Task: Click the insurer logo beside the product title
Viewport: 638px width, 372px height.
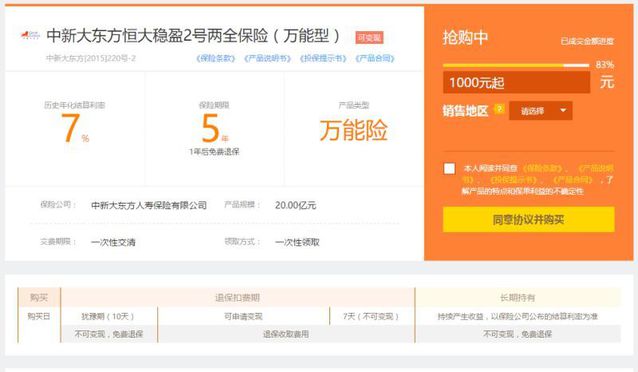Action: [x=30, y=36]
